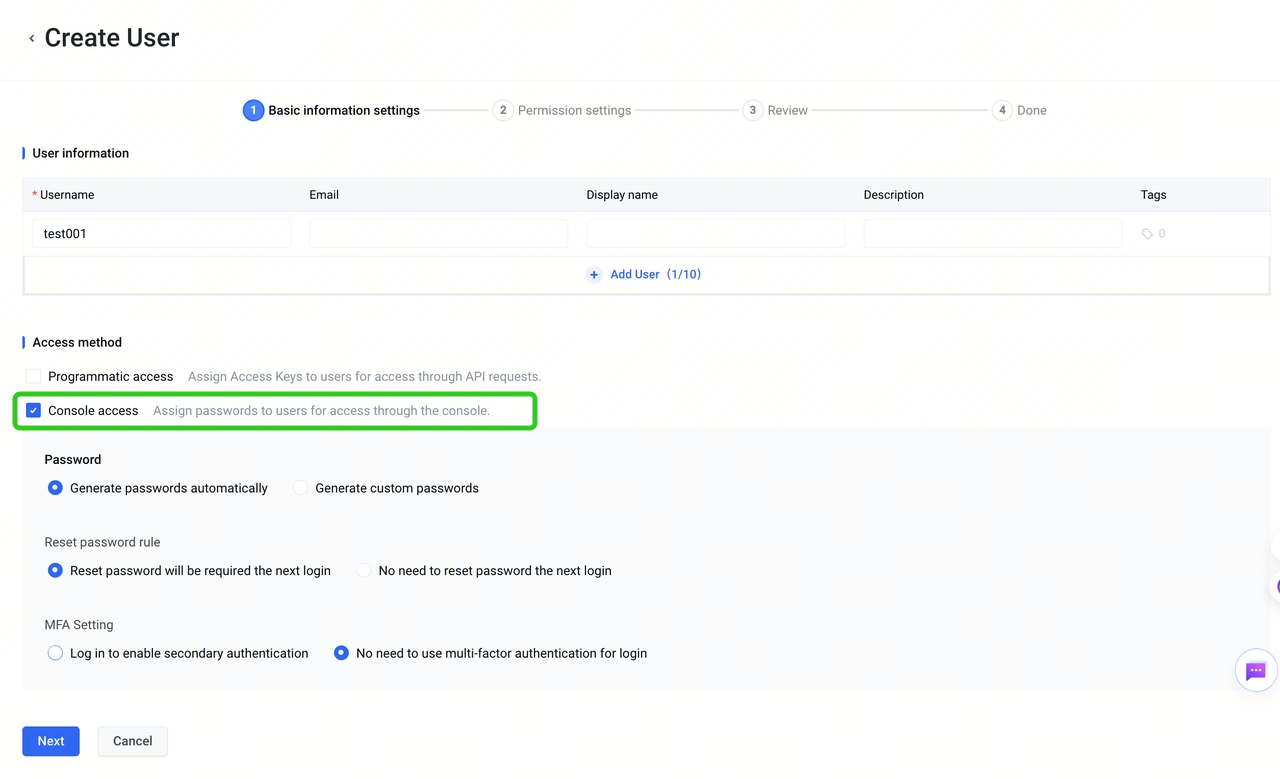The image size is (1280, 779).
Task: Uncheck the Console access checkbox
Action: tap(34, 411)
